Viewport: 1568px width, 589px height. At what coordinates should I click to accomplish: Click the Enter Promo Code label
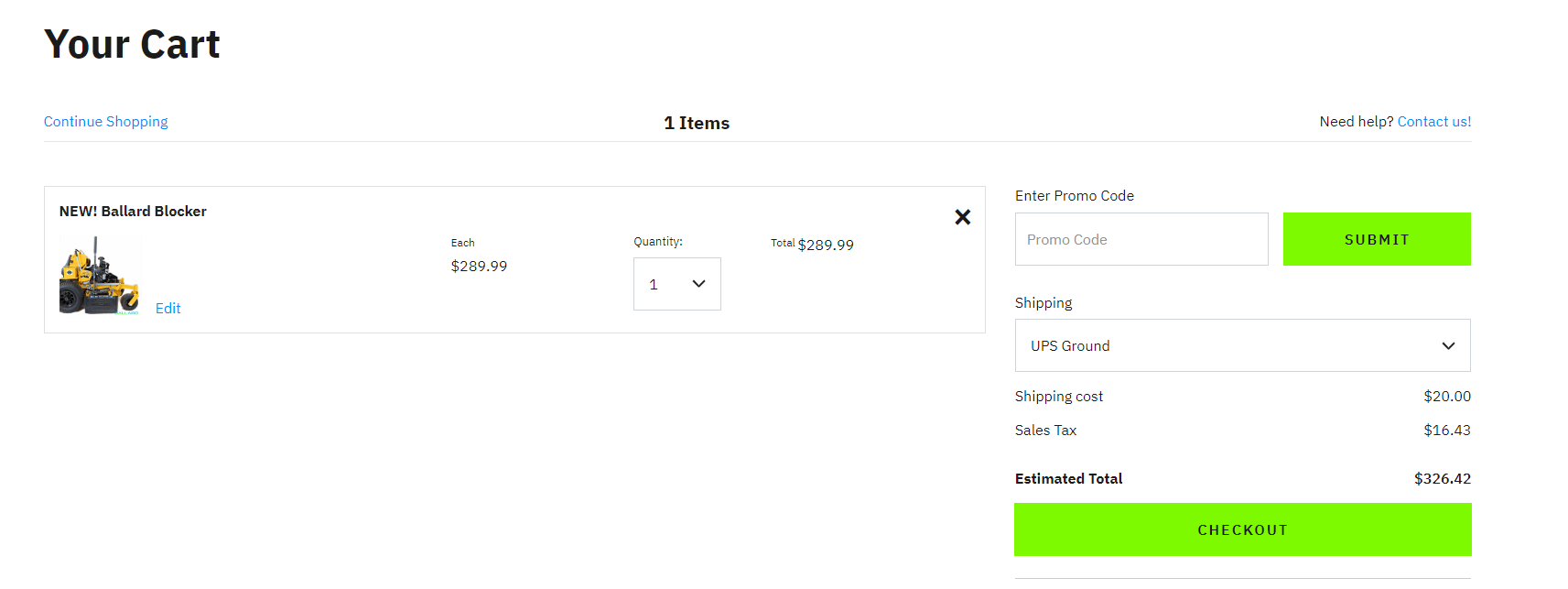pyautogui.click(x=1074, y=196)
